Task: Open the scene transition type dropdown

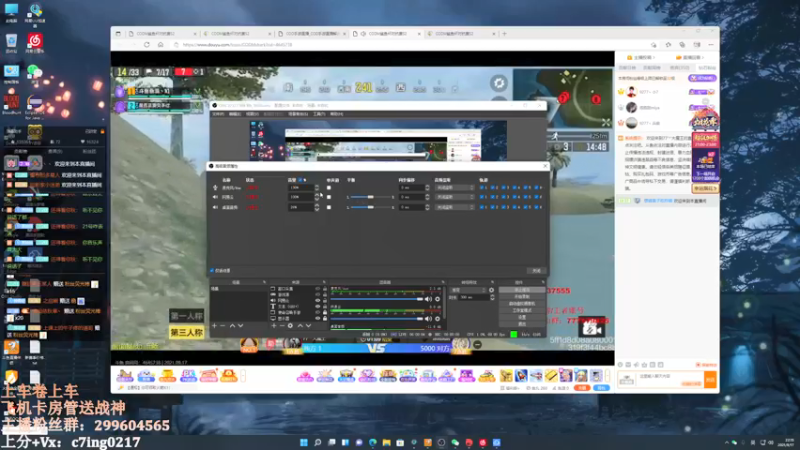Action: click(x=468, y=290)
